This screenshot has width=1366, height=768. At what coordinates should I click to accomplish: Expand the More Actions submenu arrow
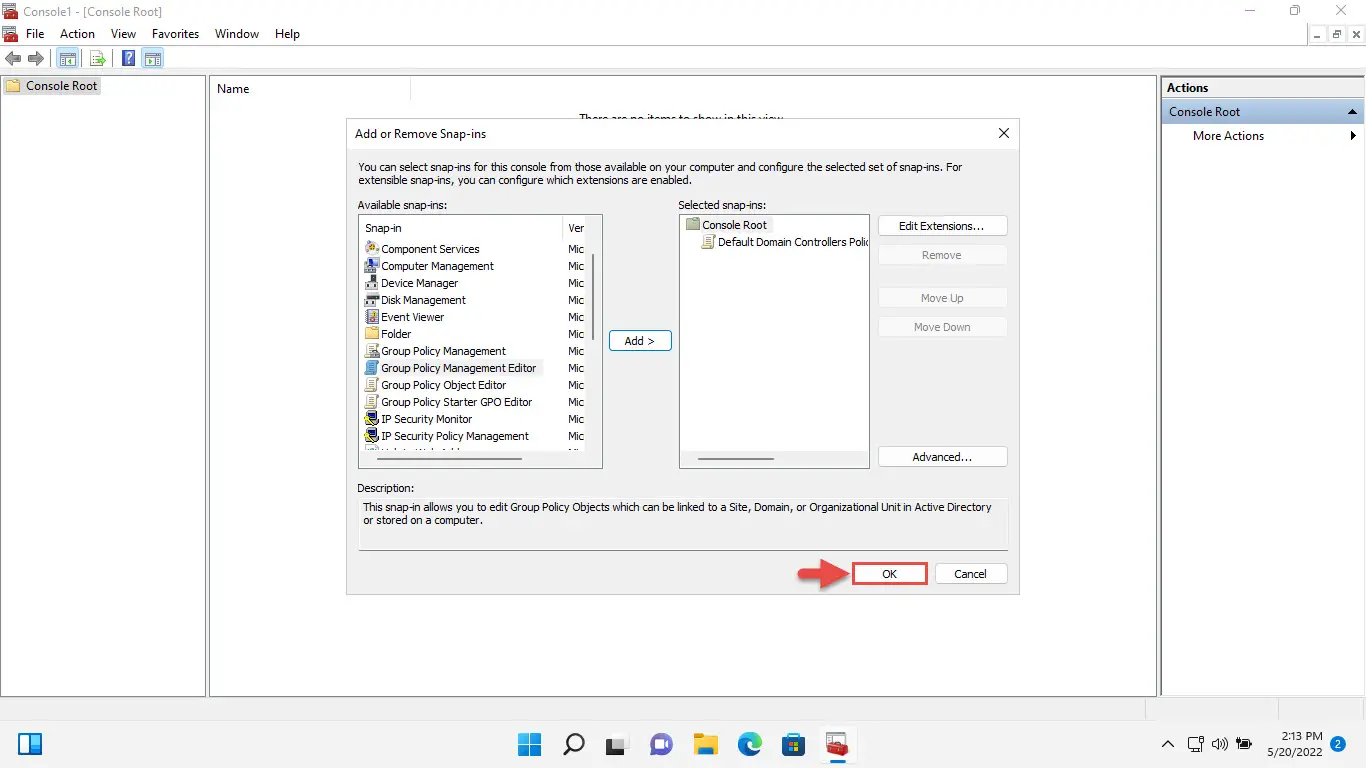click(x=1353, y=136)
